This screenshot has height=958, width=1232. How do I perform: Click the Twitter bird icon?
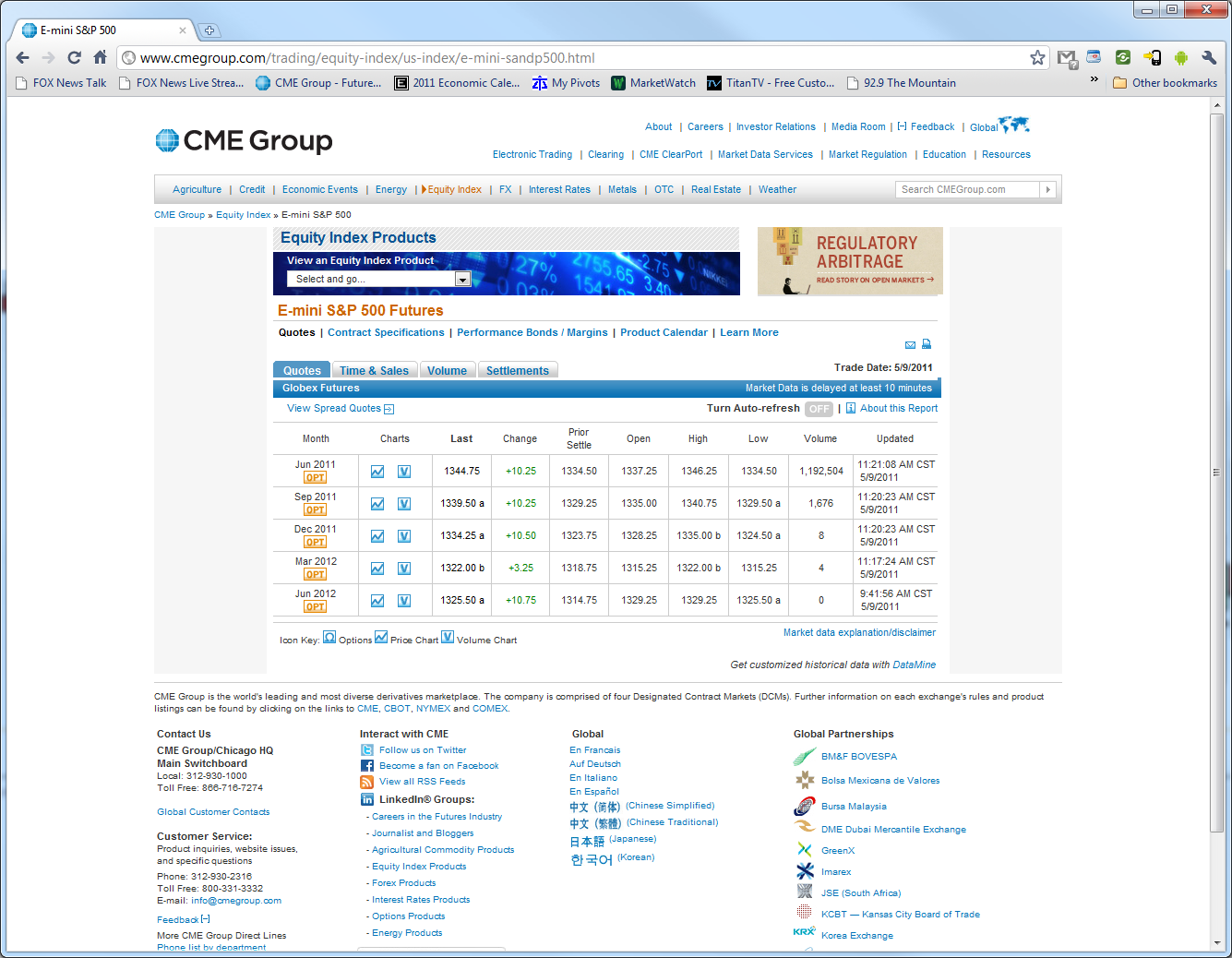[367, 750]
